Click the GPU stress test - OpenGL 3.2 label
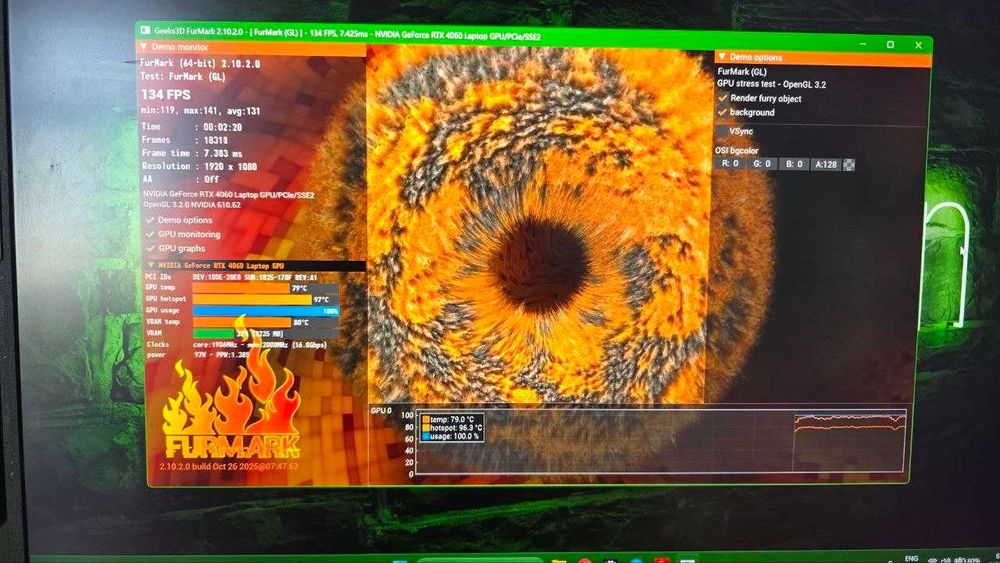Image resolution: width=1000 pixels, height=563 pixels. (771, 84)
